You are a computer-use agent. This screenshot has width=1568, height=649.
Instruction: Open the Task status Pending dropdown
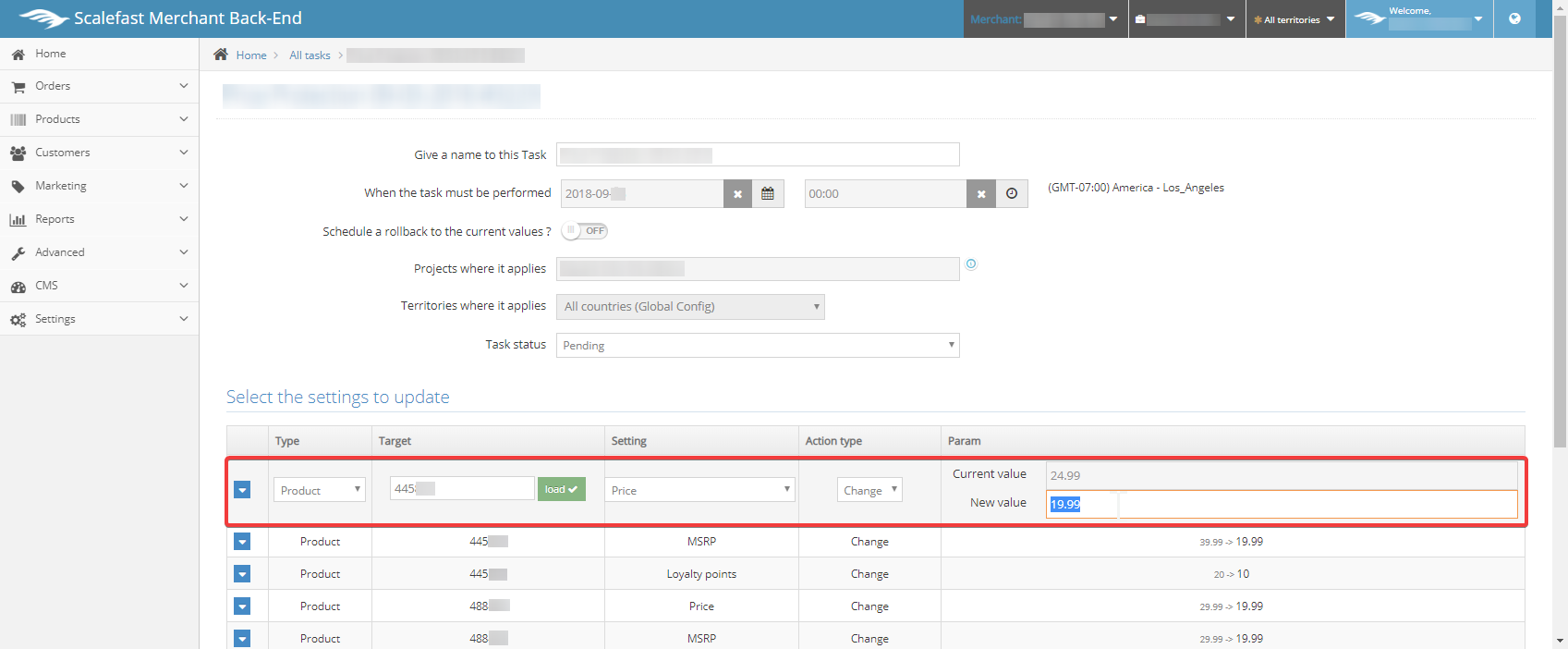[758, 346]
